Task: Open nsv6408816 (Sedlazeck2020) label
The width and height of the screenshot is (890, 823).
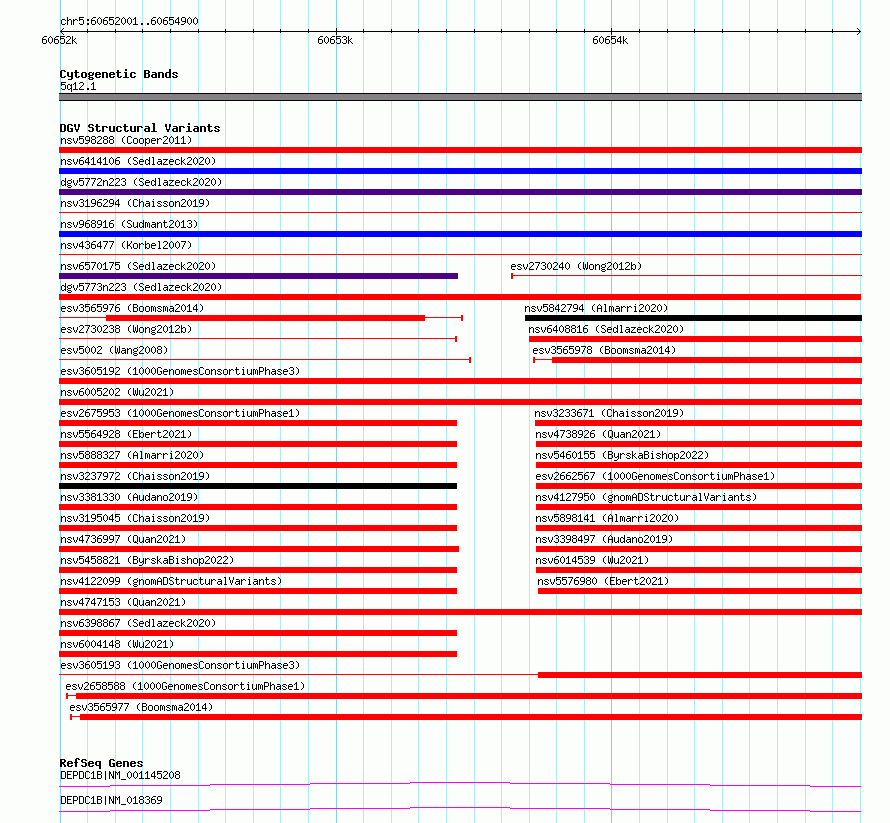Action: point(606,329)
